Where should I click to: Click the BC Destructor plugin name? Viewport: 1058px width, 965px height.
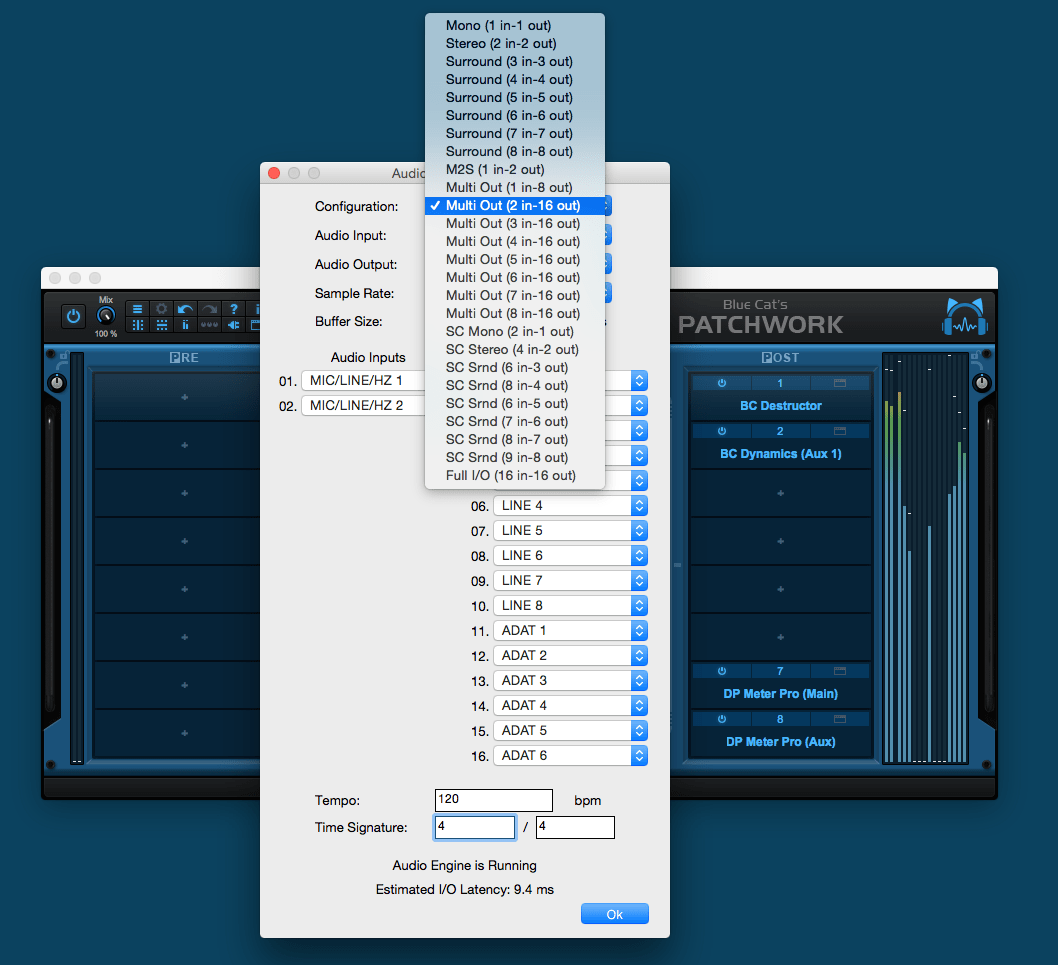point(779,405)
